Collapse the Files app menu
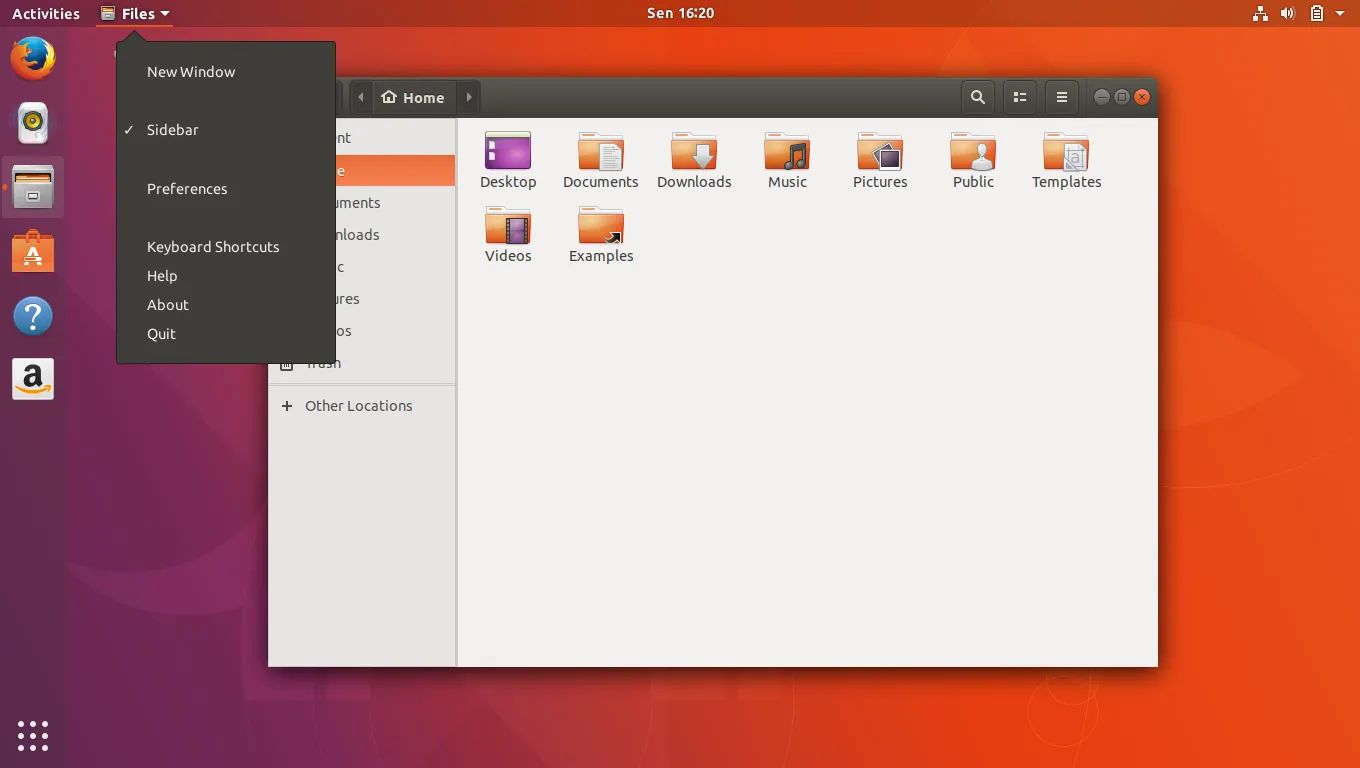The height and width of the screenshot is (768, 1360). [x=135, y=13]
